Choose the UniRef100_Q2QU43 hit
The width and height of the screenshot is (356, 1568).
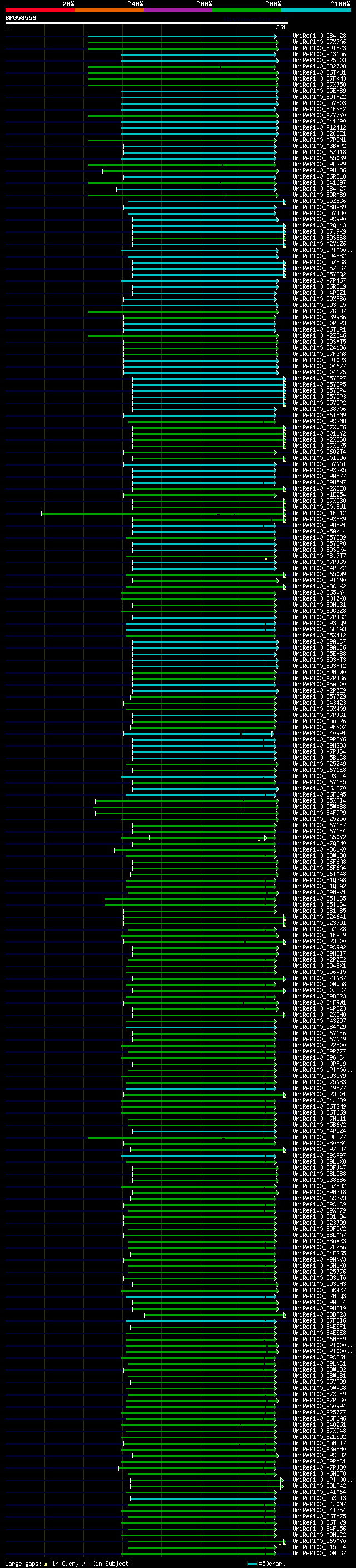pyautogui.click(x=319, y=226)
